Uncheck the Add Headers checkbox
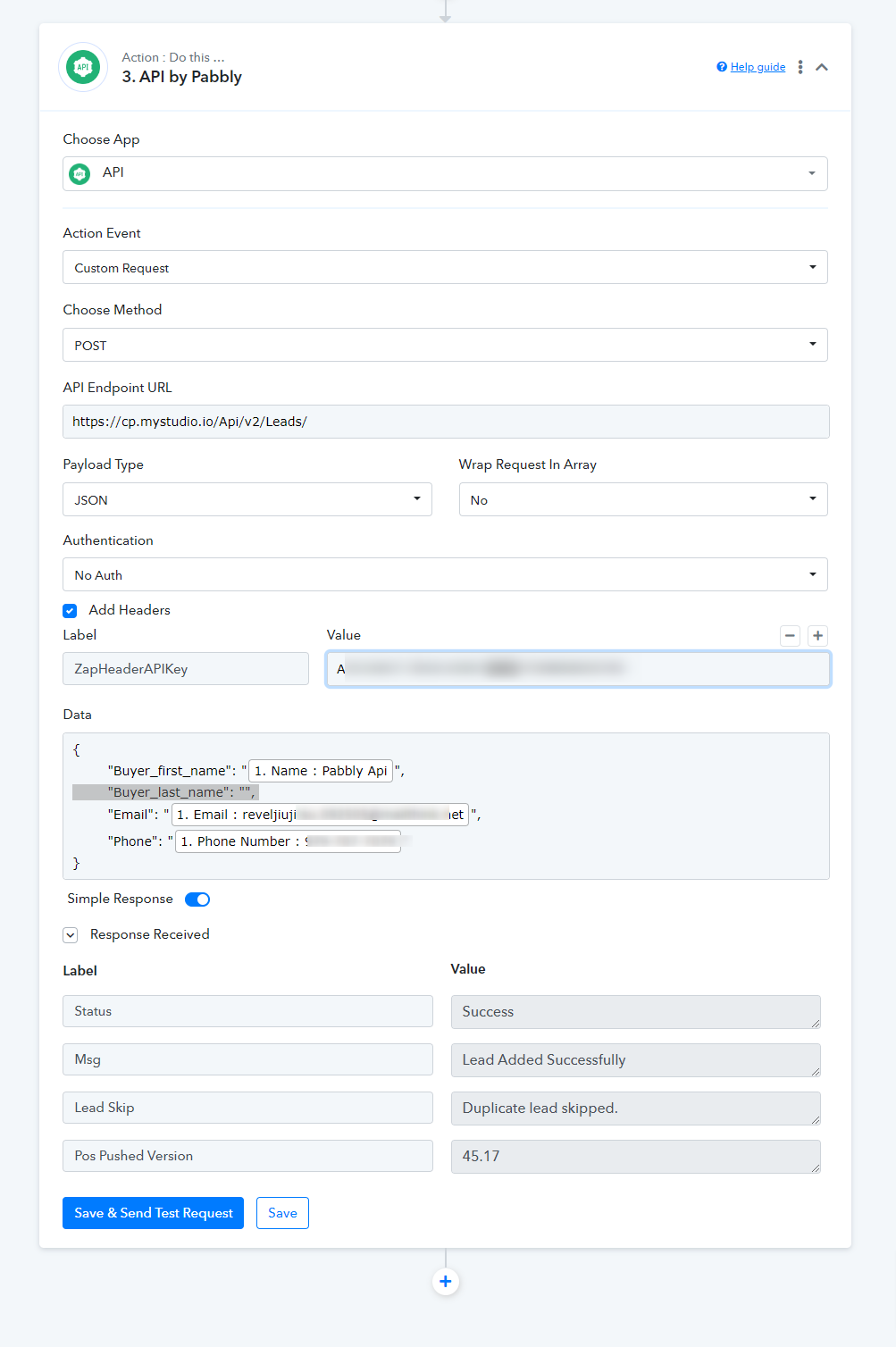The height and width of the screenshot is (1347, 896). pos(70,611)
